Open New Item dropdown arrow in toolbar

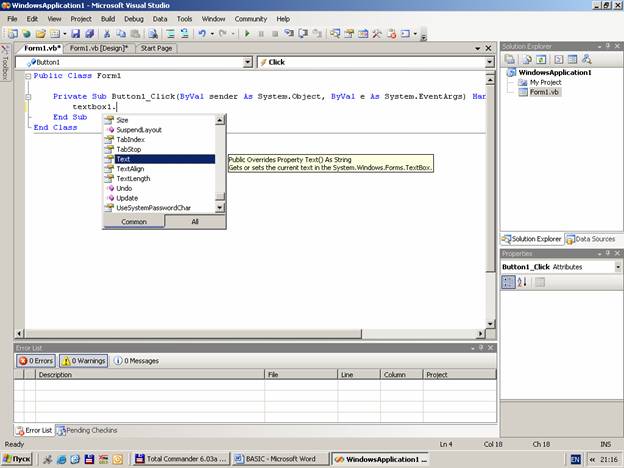(x=65, y=34)
